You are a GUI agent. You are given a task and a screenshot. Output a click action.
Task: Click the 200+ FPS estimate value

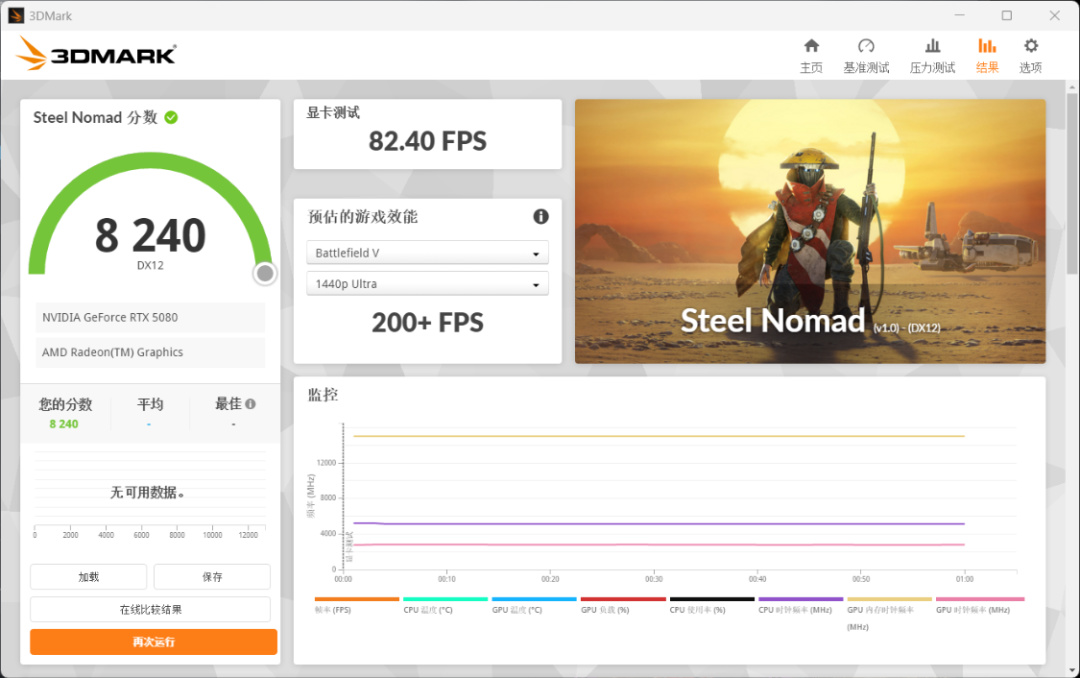pyautogui.click(x=427, y=322)
